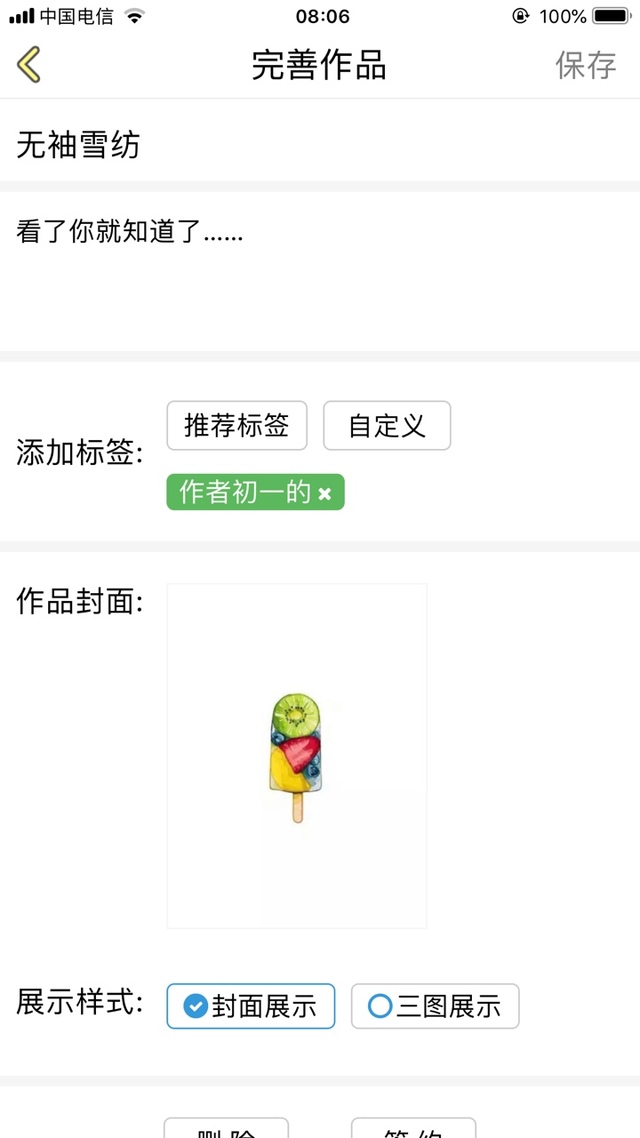Tap the checkmark circle in 封面展示
The image size is (640, 1138).
[x=195, y=1006]
